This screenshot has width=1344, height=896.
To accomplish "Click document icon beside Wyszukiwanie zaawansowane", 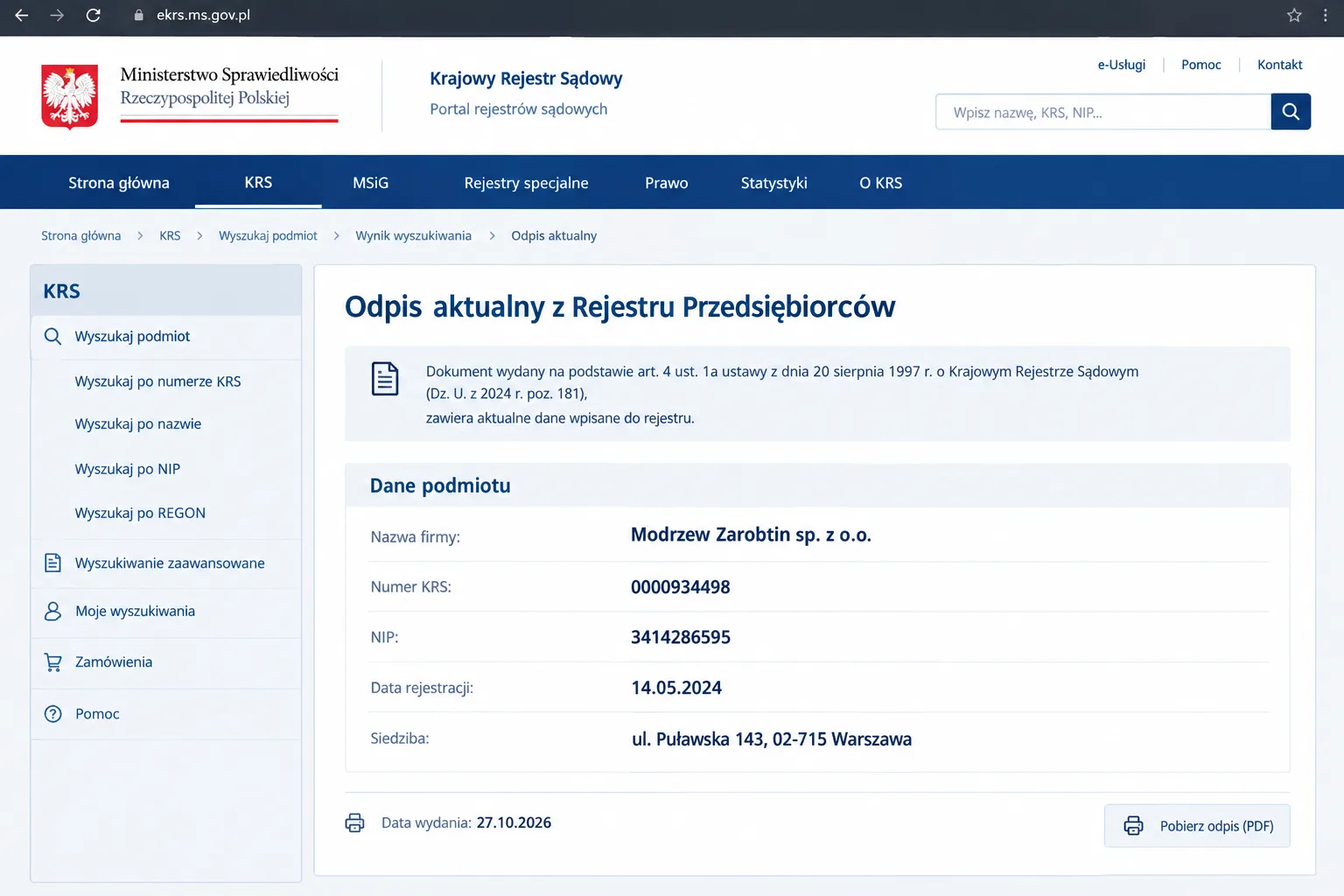I will pyautogui.click(x=52, y=563).
